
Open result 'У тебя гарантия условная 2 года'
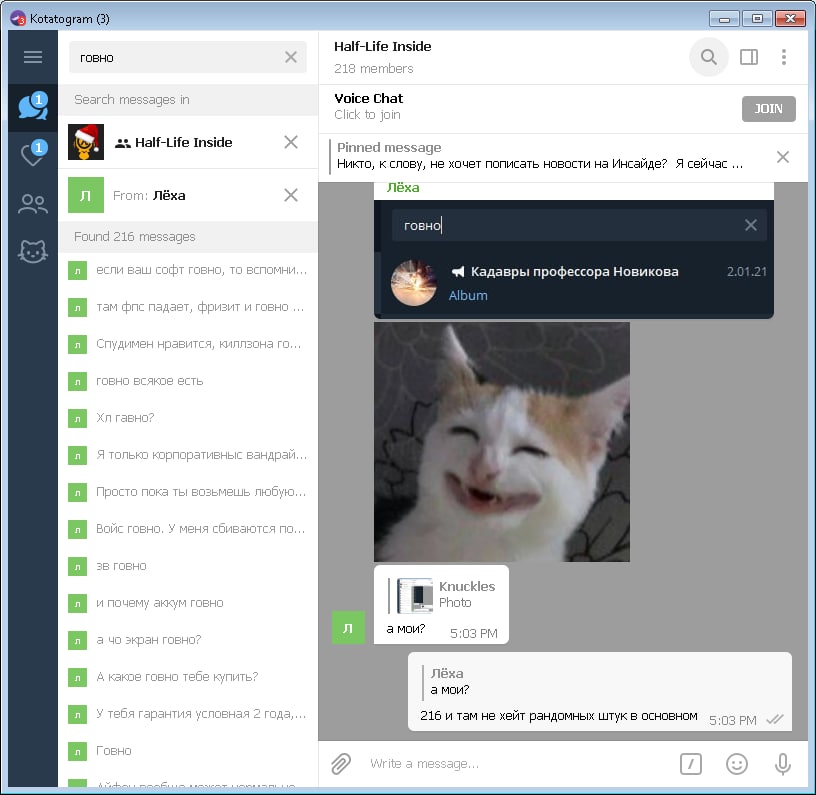(188, 713)
